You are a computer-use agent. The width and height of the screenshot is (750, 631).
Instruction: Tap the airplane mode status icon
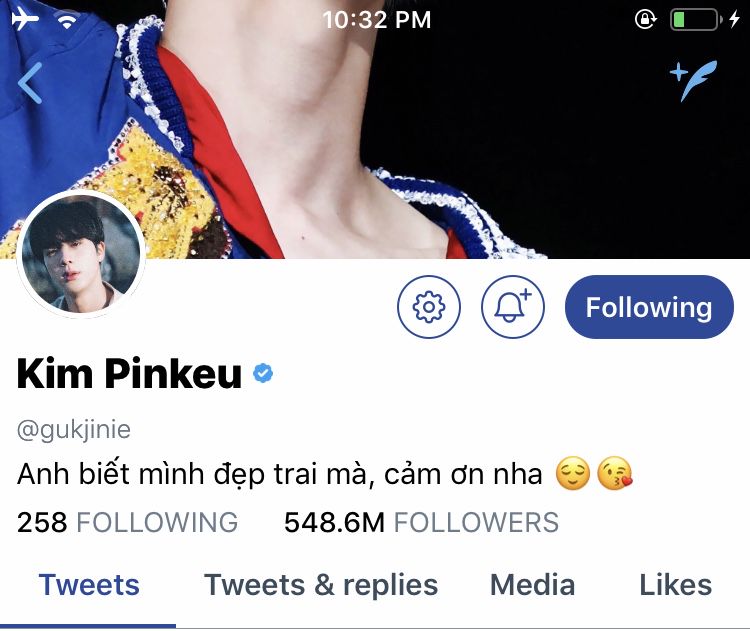(x=25, y=20)
